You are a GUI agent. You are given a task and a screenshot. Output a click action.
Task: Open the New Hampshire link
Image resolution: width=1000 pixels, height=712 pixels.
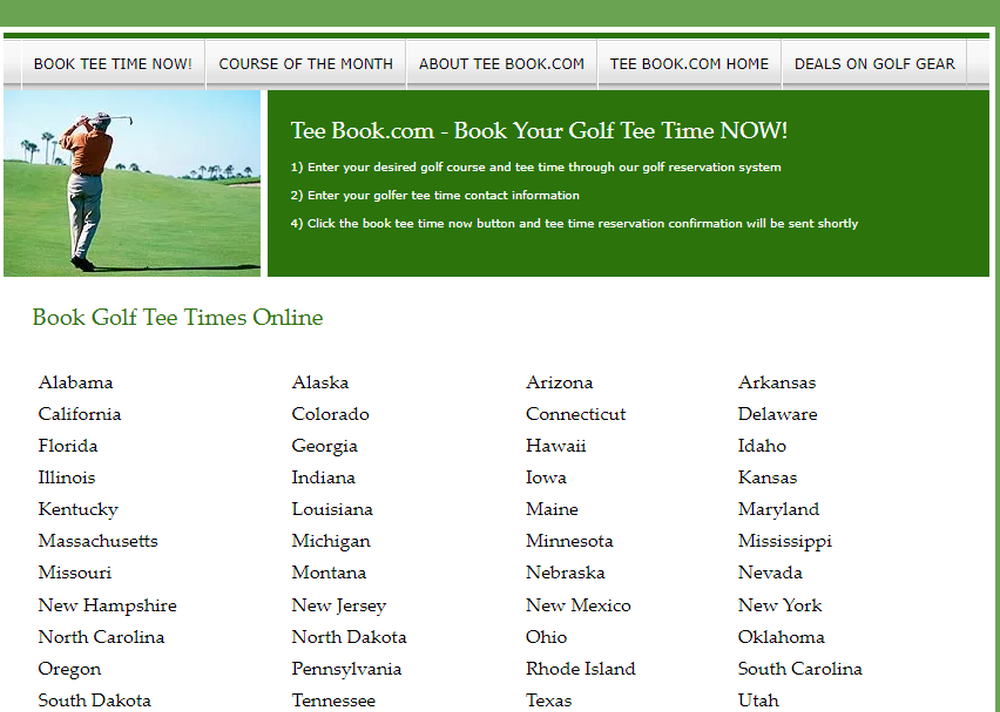[x=108, y=605]
